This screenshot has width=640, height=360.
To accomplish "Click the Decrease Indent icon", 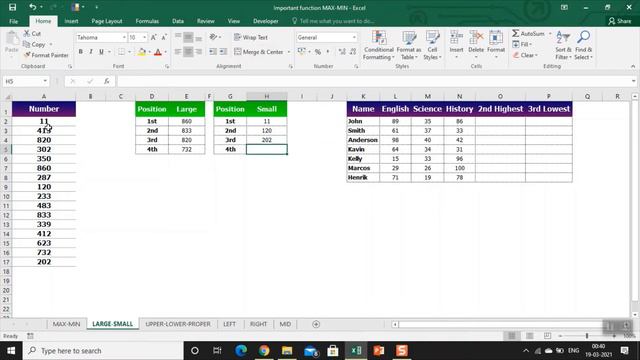I will coord(213,52).
